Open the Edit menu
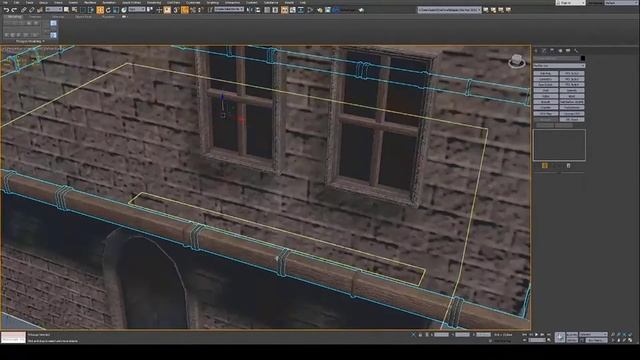This screenshot has height=360, width=640. point(16,3)
